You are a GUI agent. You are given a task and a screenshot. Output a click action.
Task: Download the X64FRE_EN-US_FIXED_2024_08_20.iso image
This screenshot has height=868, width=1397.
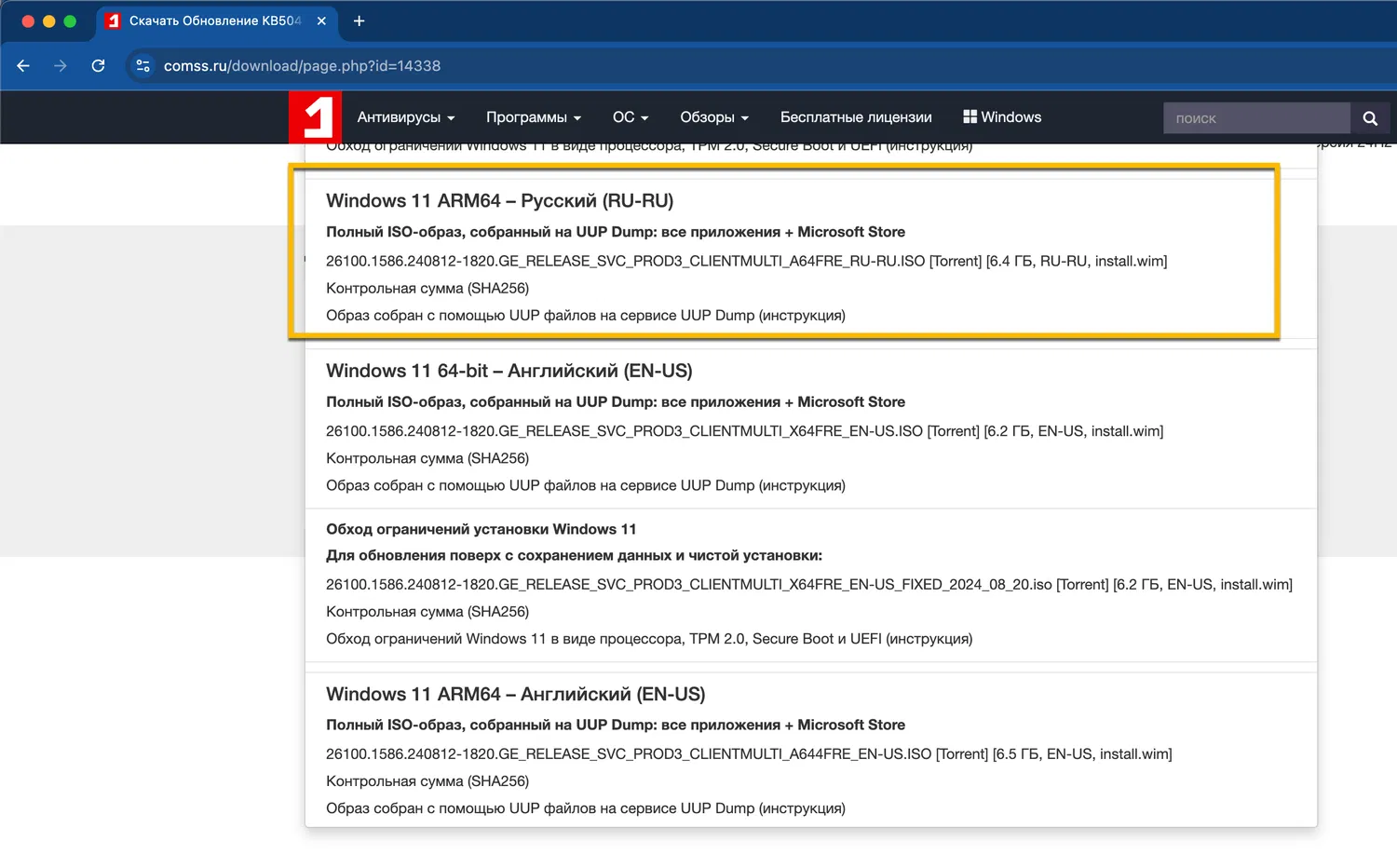point(689,585)
